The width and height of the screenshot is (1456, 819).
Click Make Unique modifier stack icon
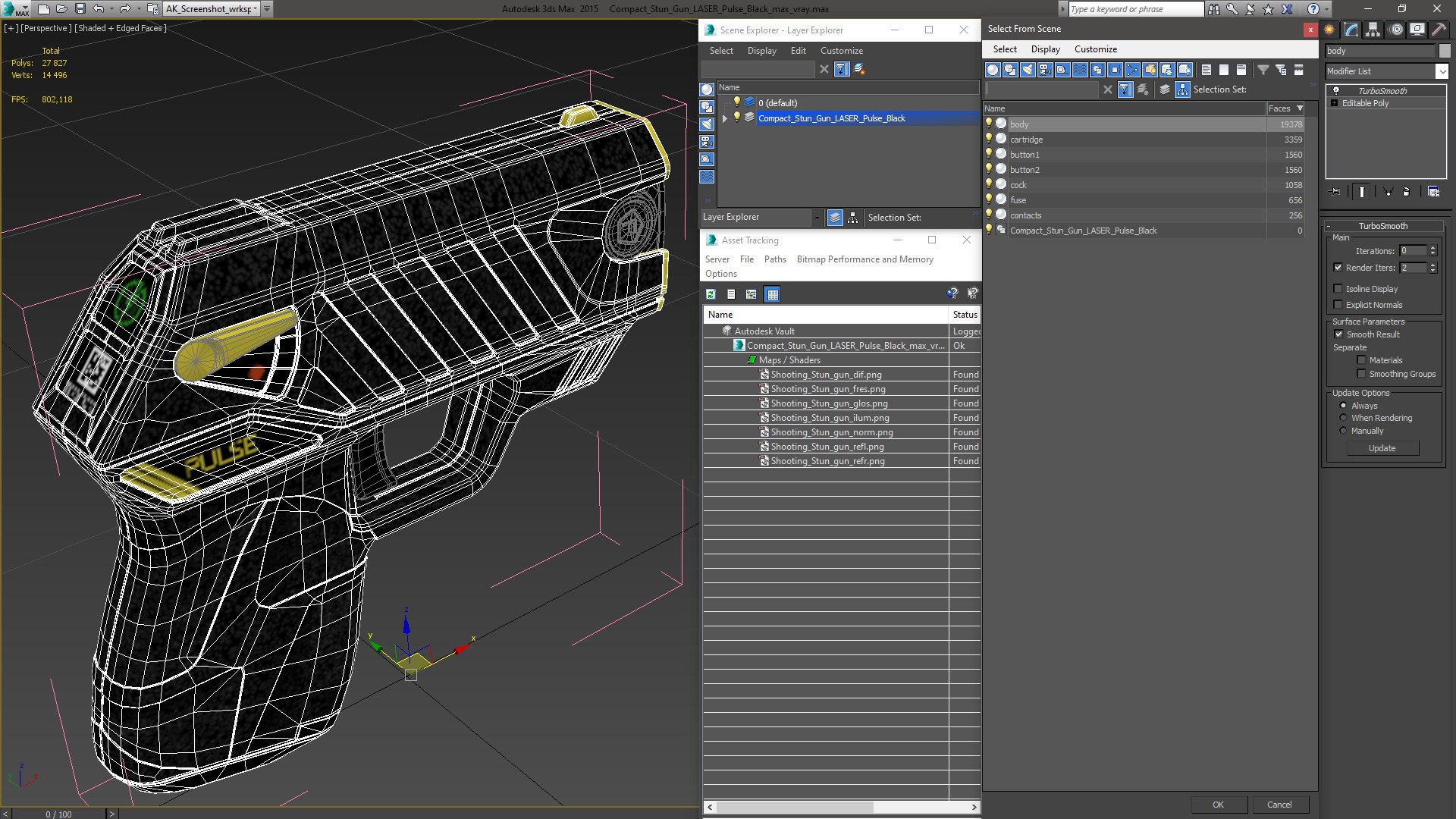1388,192
